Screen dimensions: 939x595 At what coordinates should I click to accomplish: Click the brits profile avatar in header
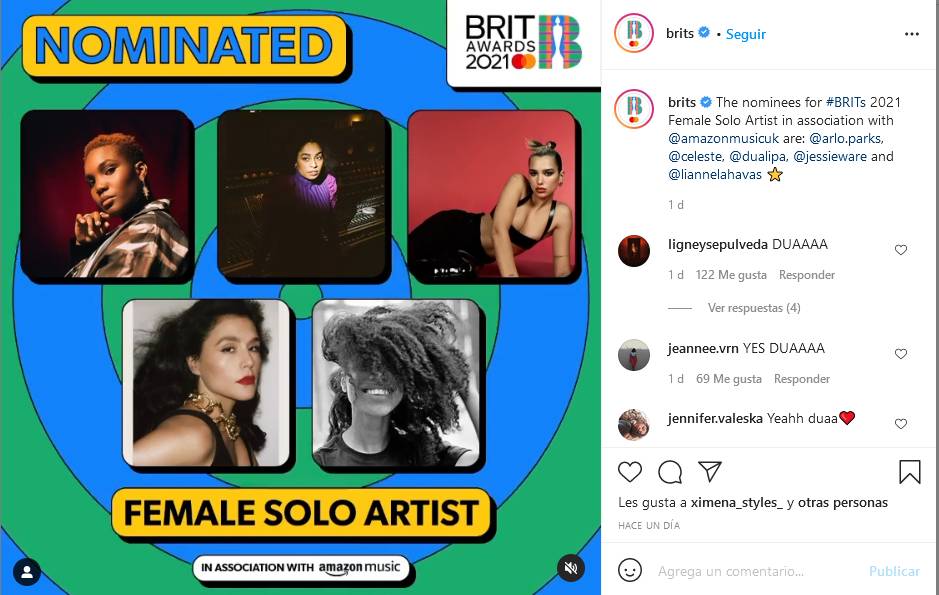(x=634, y=34)
